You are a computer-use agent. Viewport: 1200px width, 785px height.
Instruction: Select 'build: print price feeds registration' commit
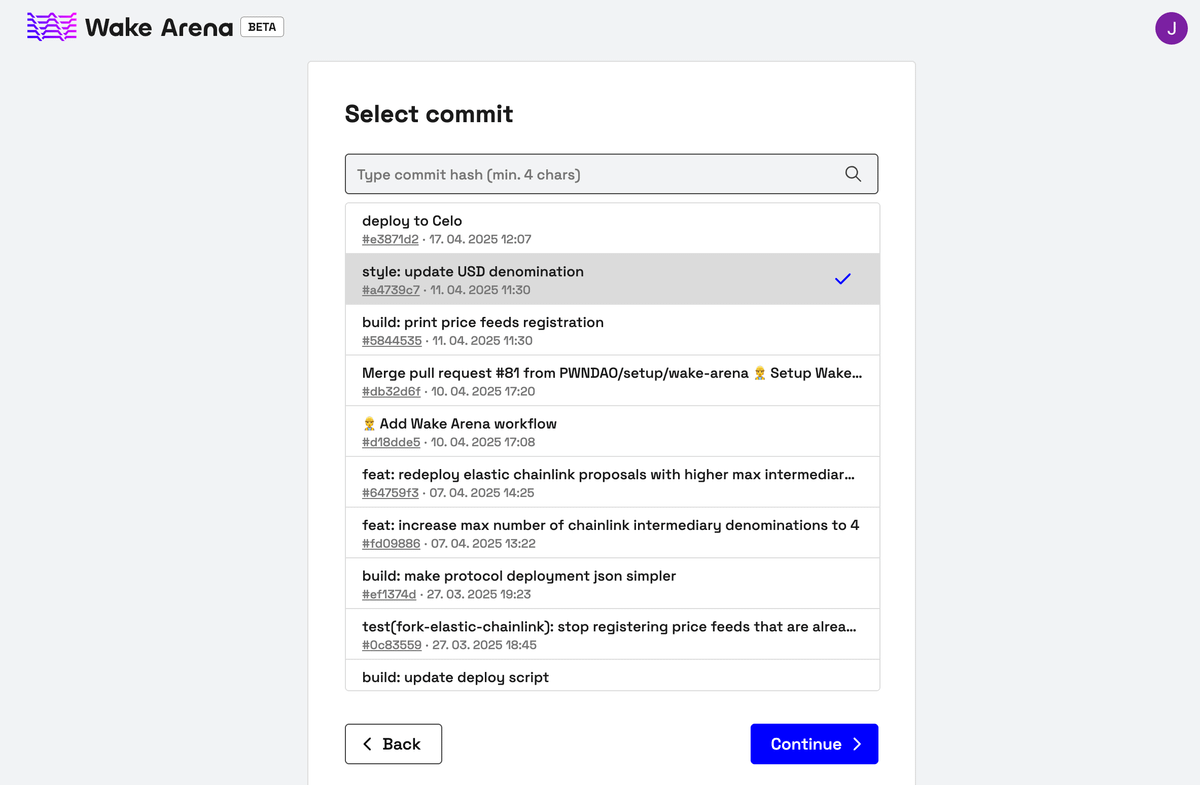(612, 330)
